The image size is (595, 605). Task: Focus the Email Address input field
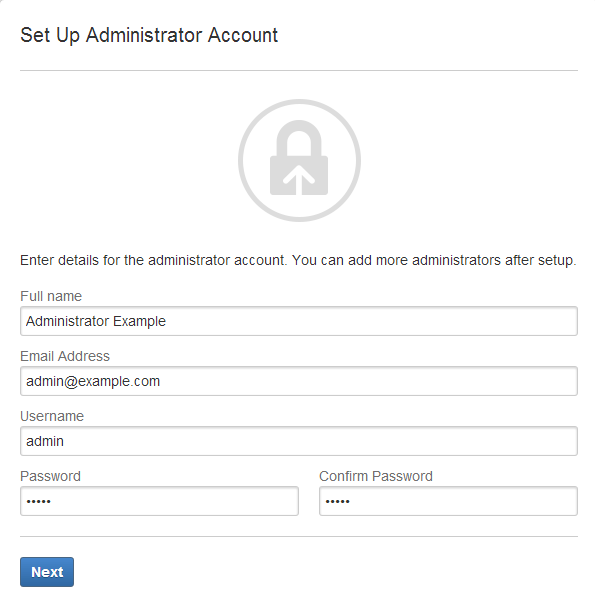[x=299, y=381]
